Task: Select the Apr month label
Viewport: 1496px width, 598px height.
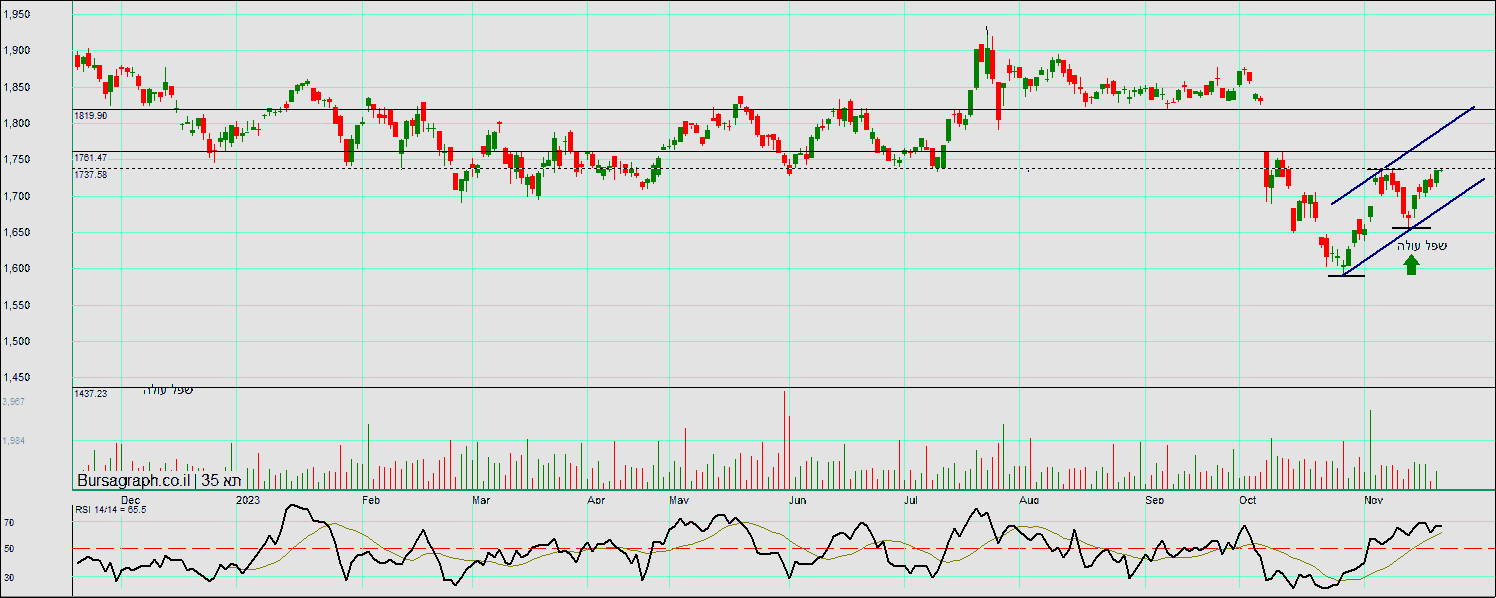Action: coord(597,499)
